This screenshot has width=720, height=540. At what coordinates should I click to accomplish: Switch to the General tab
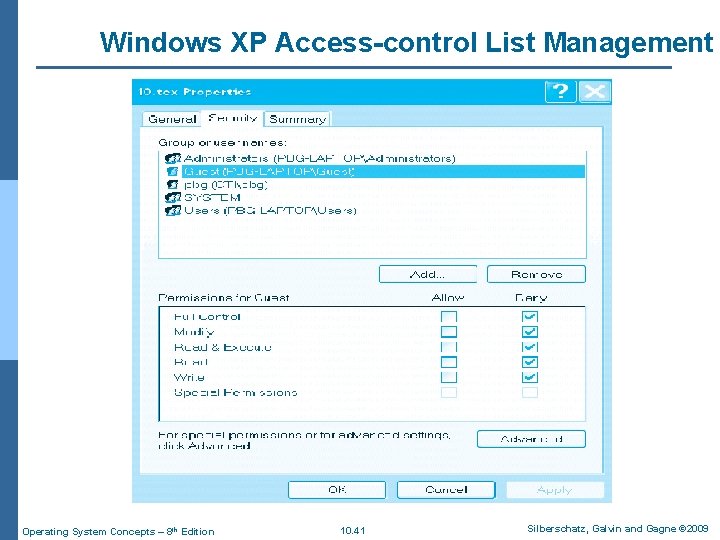(172, 119)
